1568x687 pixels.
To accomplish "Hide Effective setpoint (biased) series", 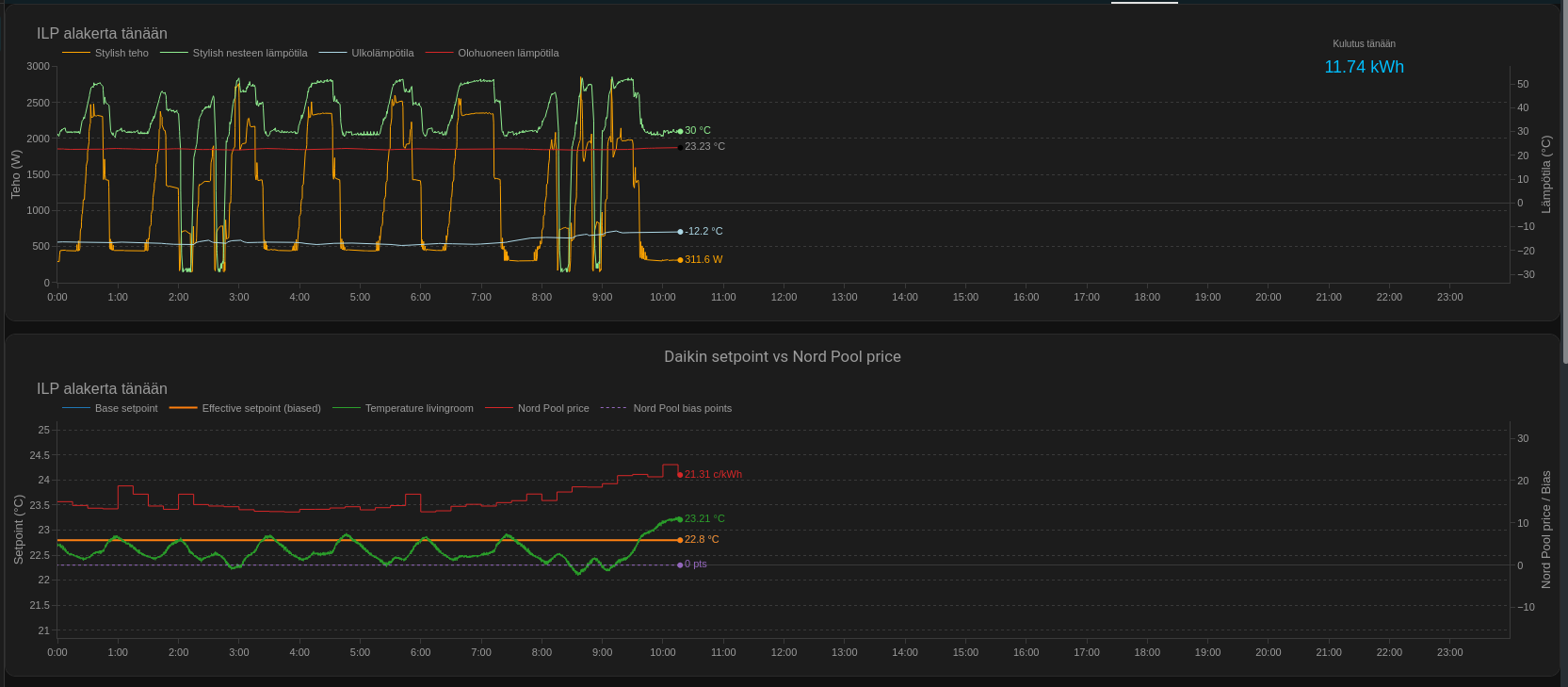I will (261, 409).
